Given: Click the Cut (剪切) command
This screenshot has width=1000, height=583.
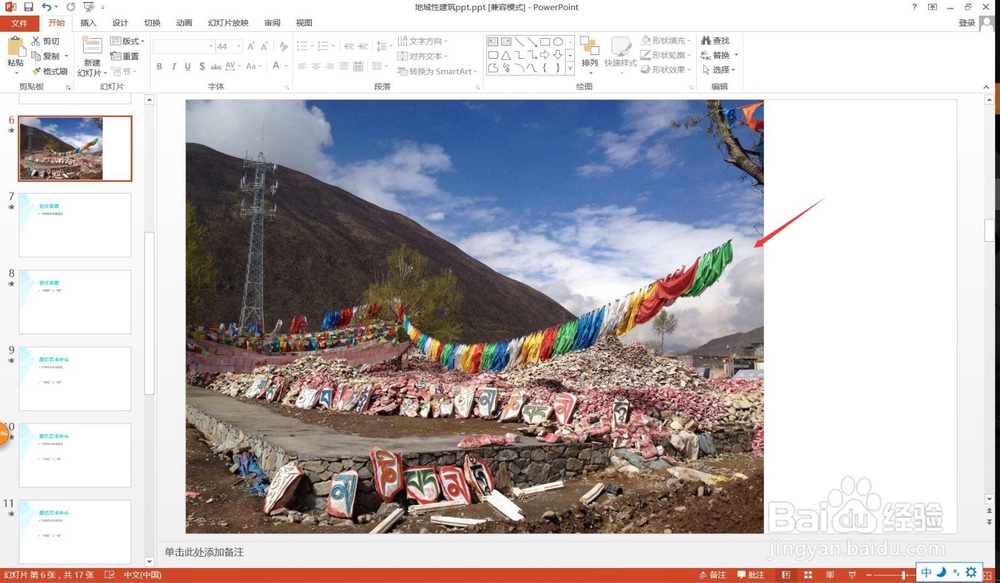Looking at the screenshot, I should 45,41.
